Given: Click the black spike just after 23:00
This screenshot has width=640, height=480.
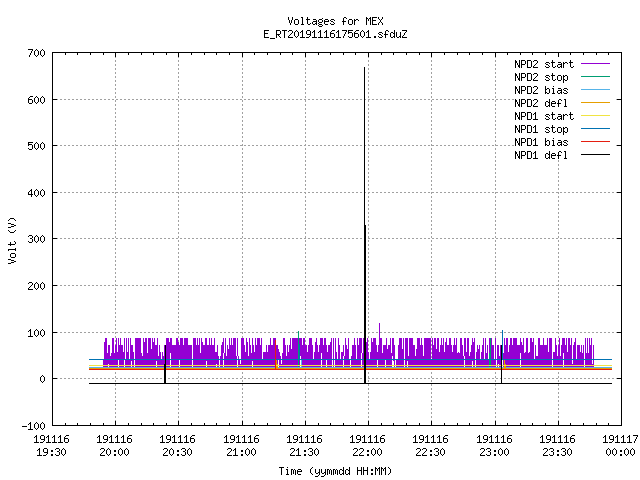Looking at the screenshot, I should coord(502,364).
